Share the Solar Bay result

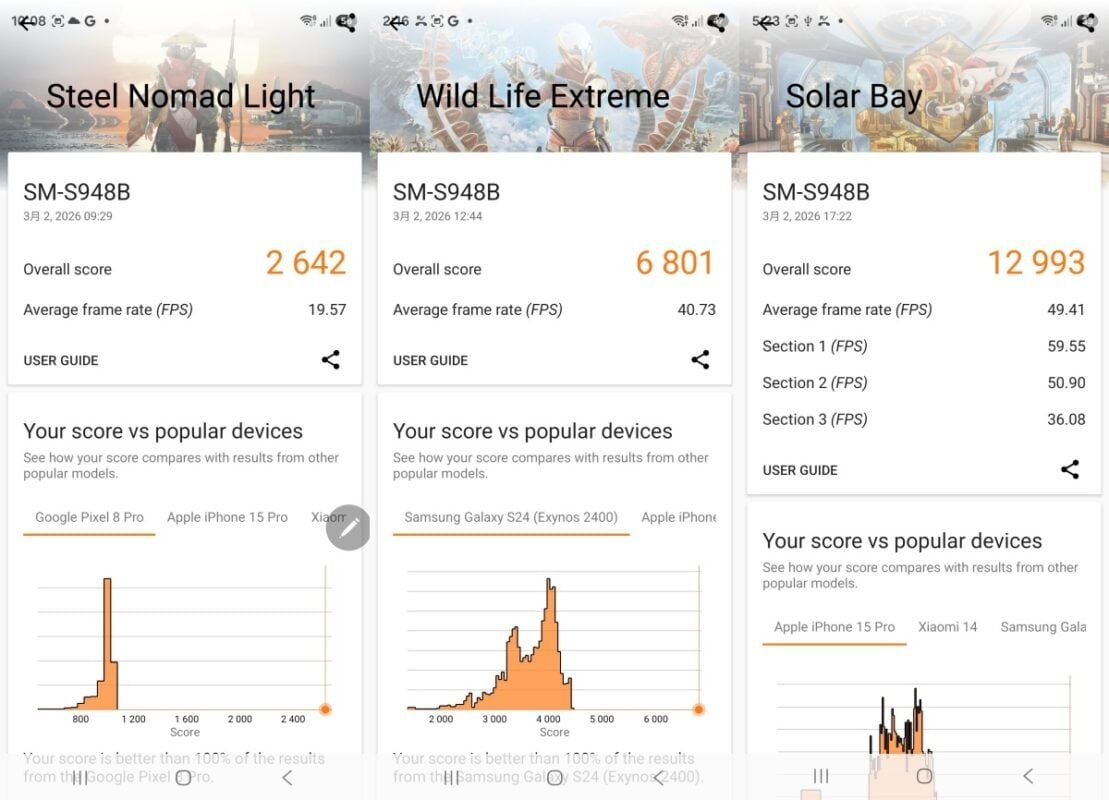(x=1070, y=469)
